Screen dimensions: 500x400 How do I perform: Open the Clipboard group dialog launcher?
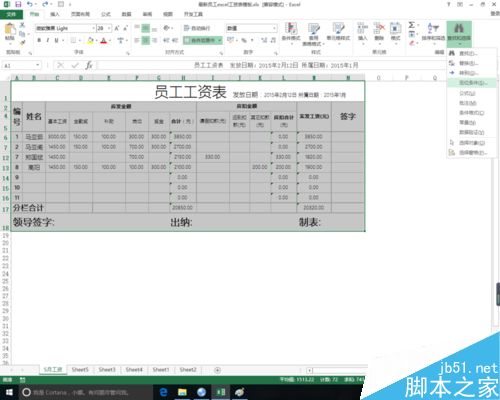(x=30, y=53)
